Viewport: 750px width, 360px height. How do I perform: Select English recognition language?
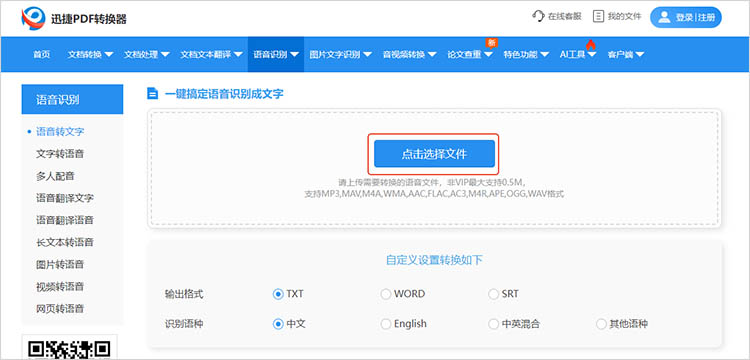[386, 324]
